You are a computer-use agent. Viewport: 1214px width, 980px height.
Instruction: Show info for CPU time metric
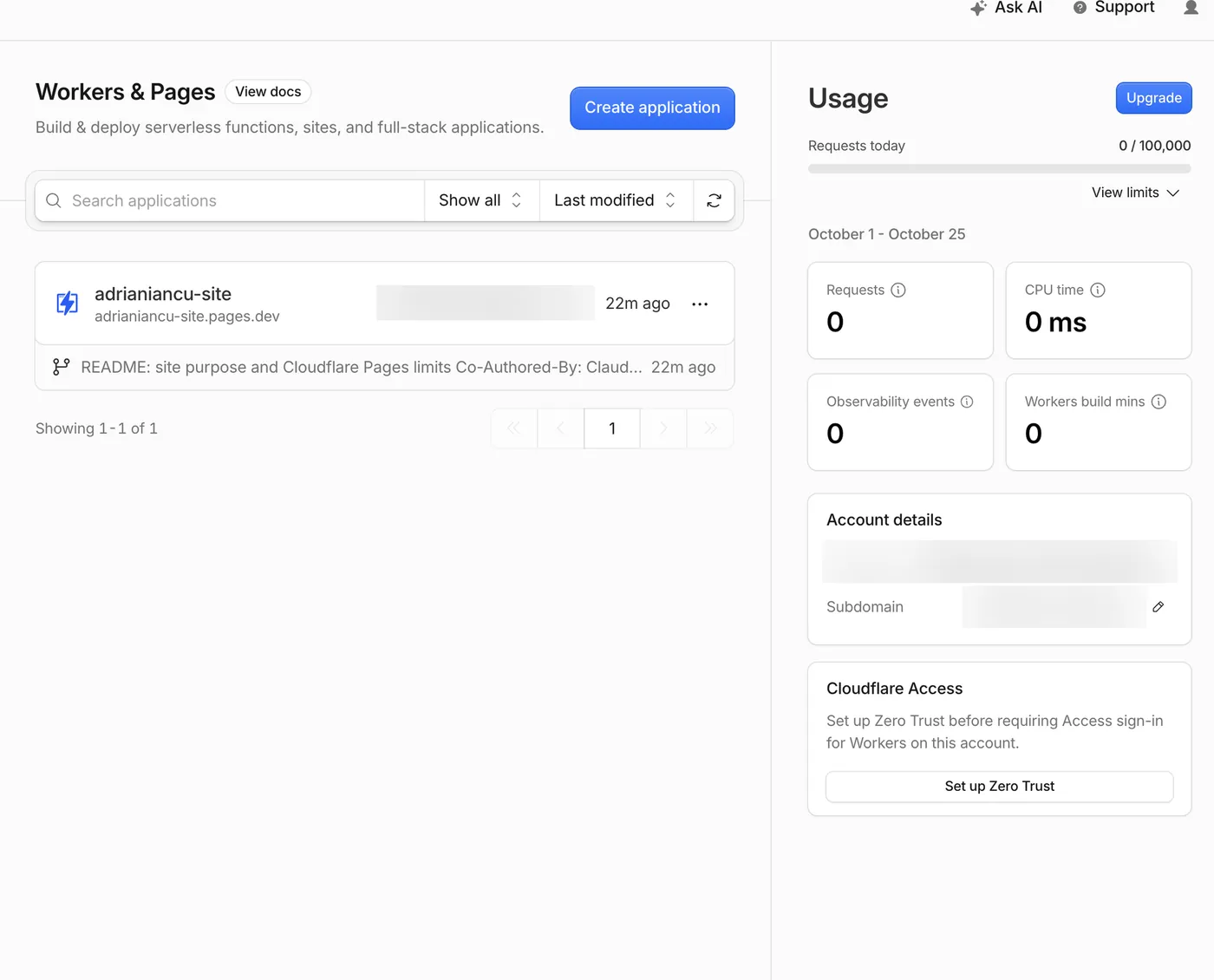(1098, 290)
